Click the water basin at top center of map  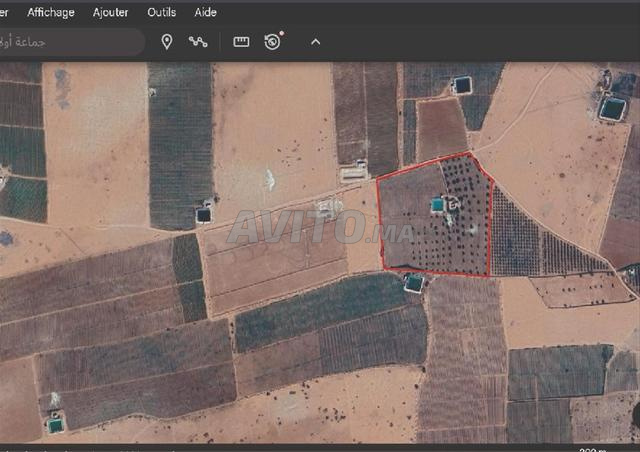coord(462,85)
